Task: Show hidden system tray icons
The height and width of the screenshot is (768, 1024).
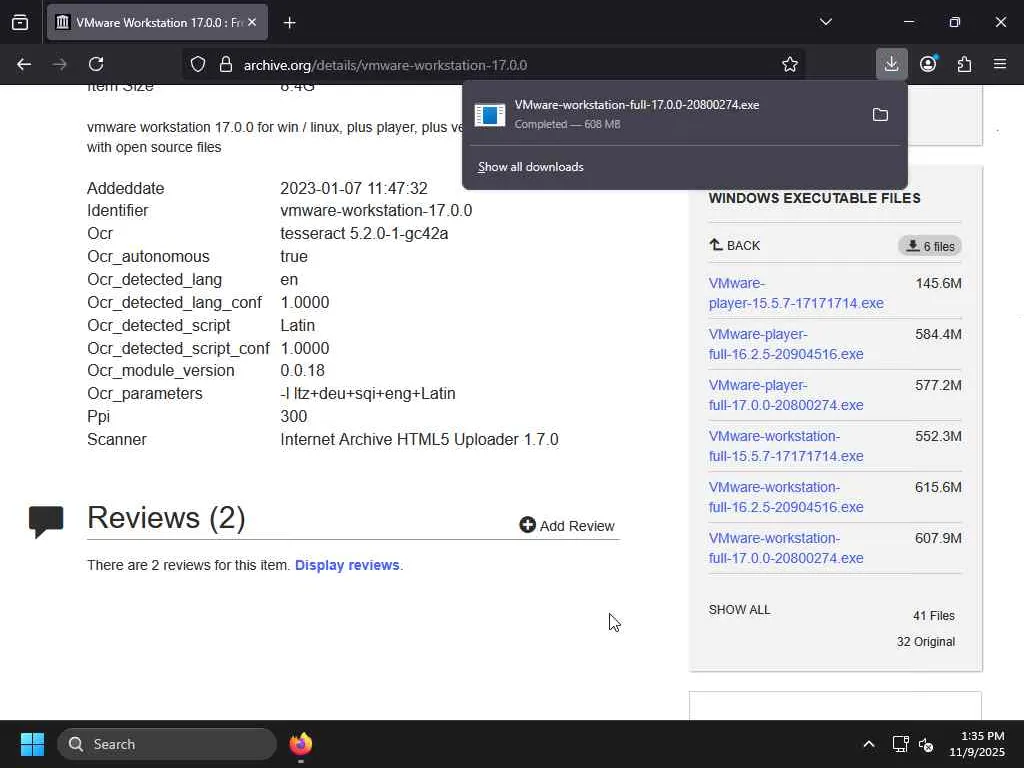Action: click(869, 744)
